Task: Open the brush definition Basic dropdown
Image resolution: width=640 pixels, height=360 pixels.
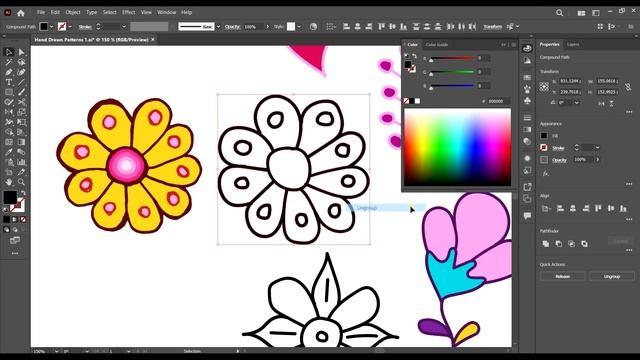Action: pos(218,27)
